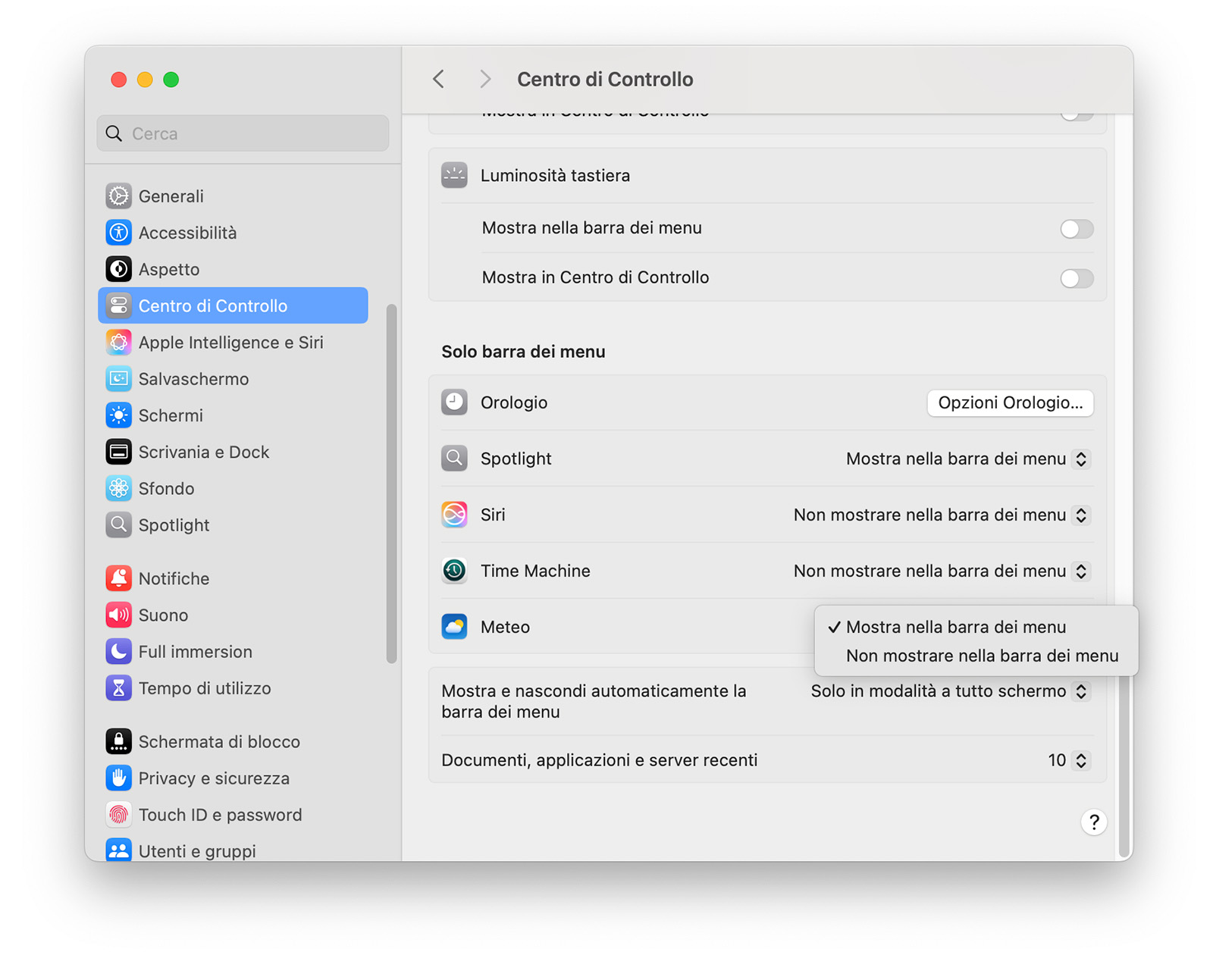The height and width of the screenshot is (980, 1213).
Task: Click the Touch ID fingerprint icon
Action: tap(118, 815)
